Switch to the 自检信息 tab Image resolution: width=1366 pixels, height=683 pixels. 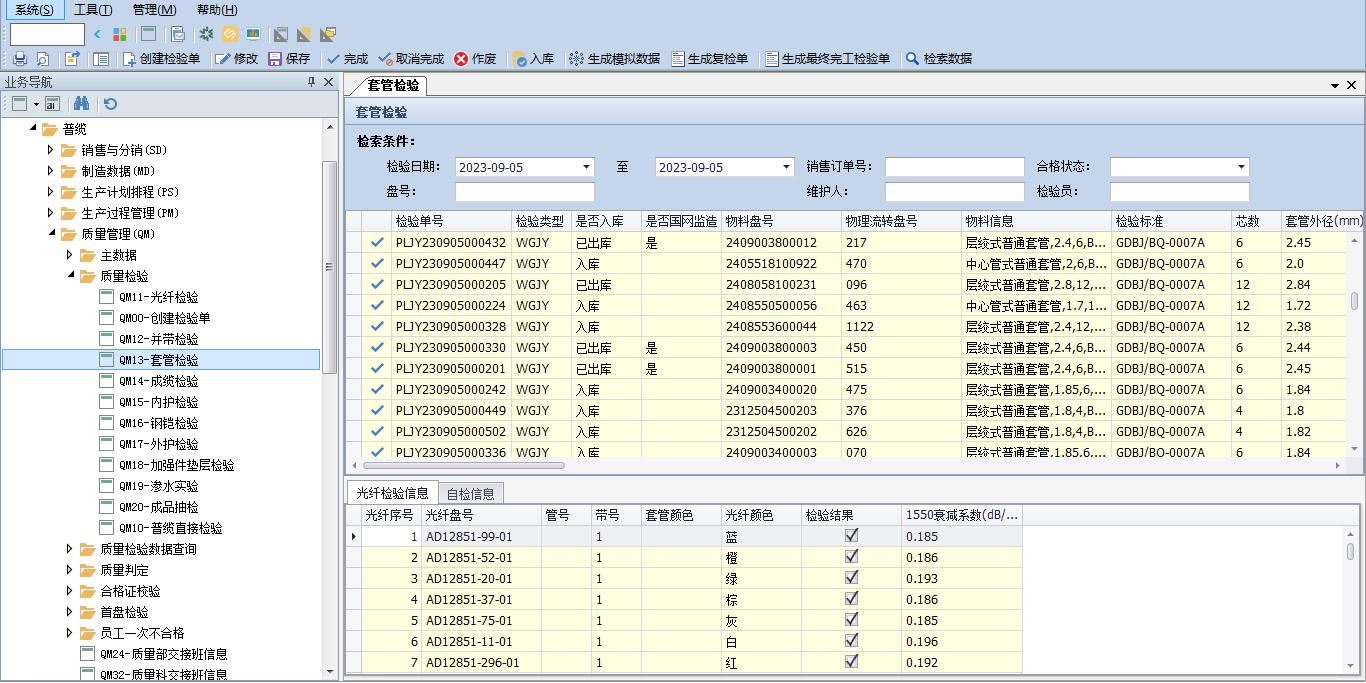[x=470, y=493]
